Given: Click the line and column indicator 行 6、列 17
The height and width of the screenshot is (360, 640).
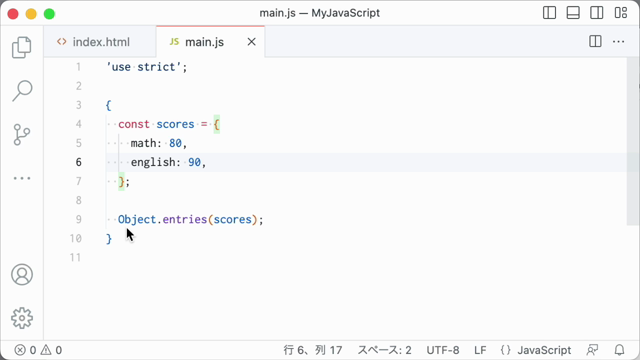Looking at the screenshot, I should 313,350.
